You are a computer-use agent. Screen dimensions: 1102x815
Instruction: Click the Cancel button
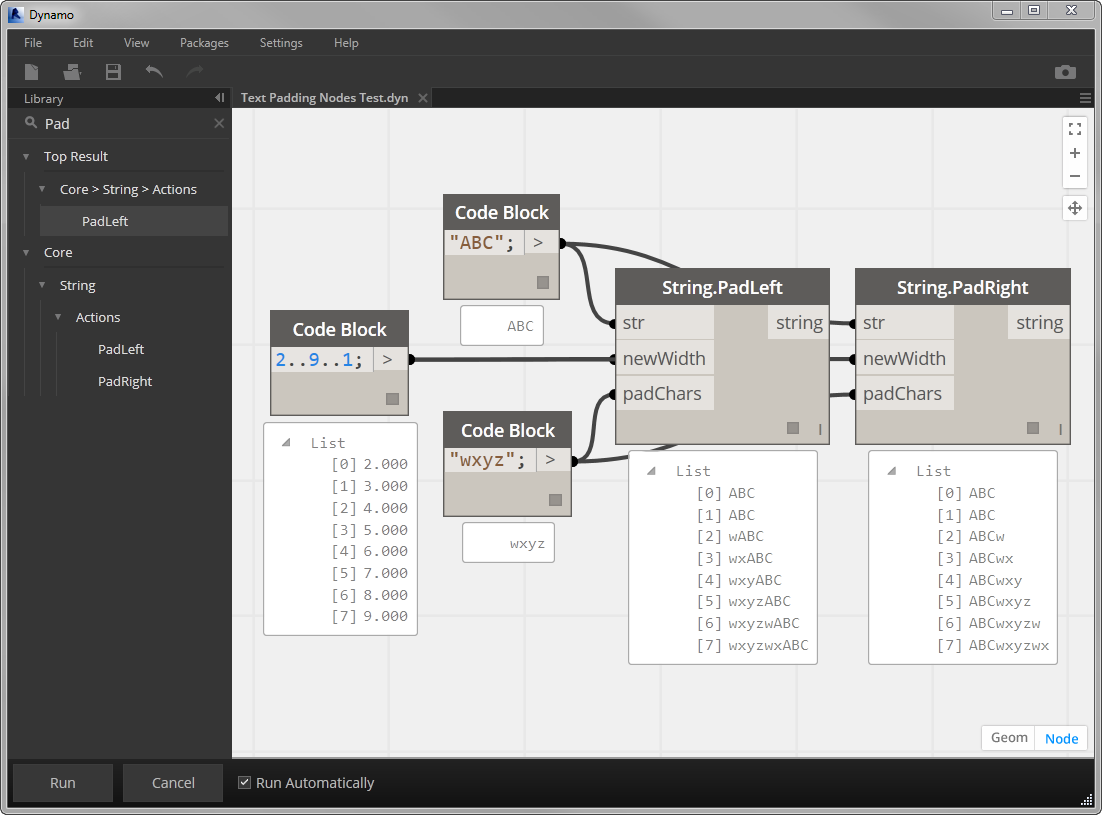pos(172,782)
